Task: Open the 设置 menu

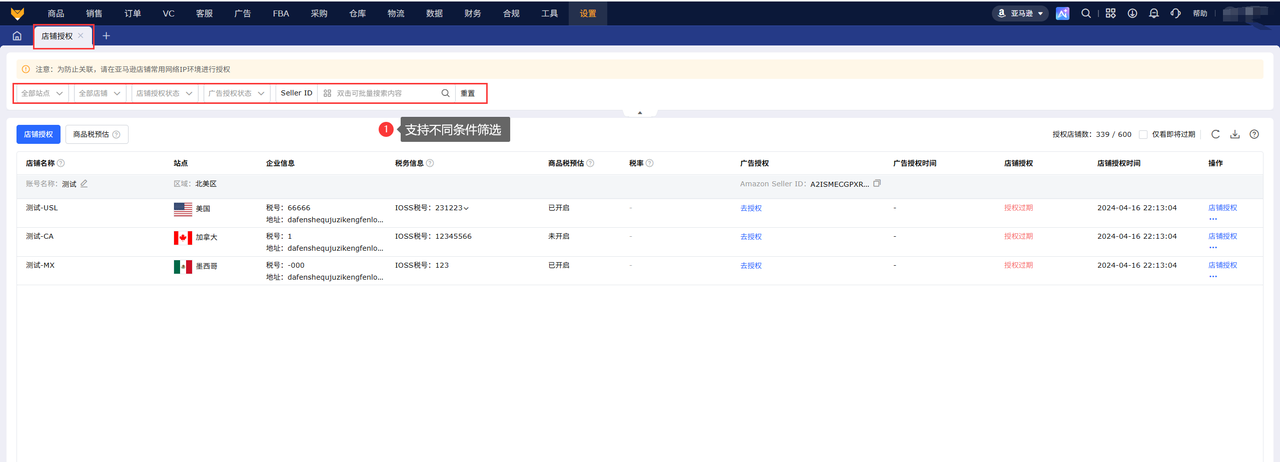Action: pos(588,13)
